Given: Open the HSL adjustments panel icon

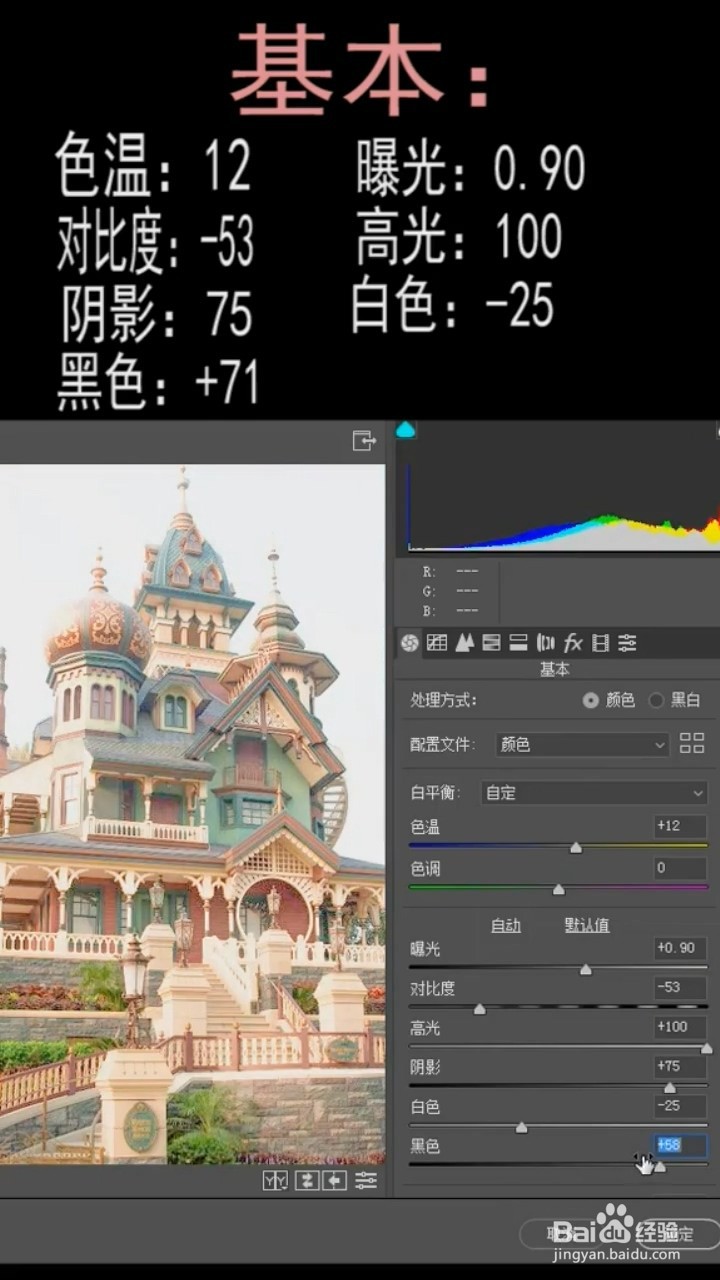Looking at the screenshot, I should [491, 643].
